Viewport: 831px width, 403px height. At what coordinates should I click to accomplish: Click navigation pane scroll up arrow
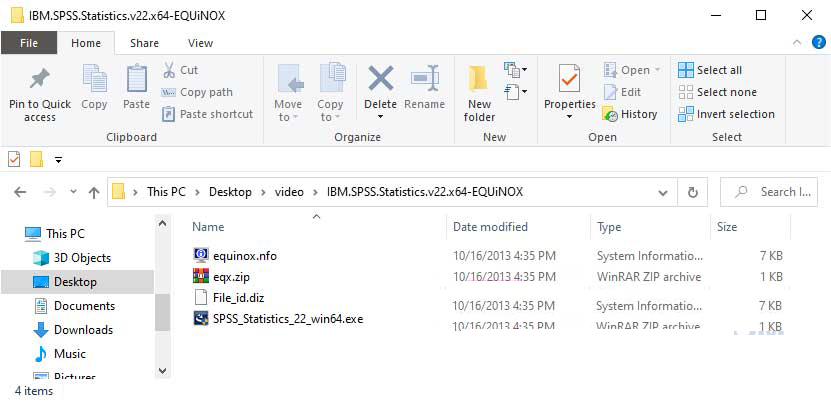(163, 224)
